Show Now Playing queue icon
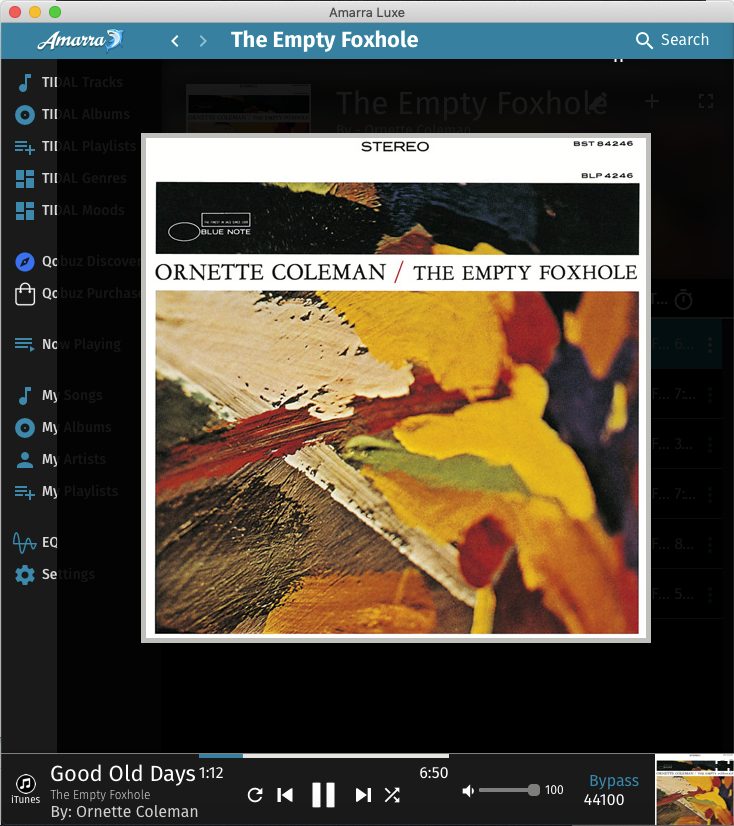 coord(24,344)
